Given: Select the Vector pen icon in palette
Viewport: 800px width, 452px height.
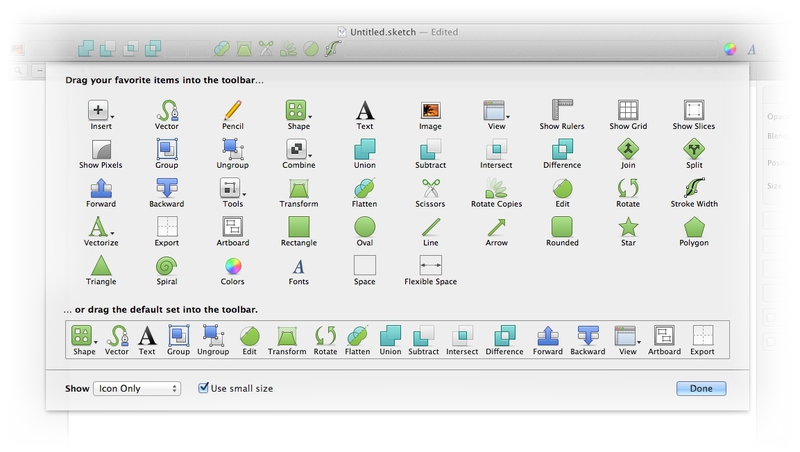Looking at the screenshot, I should tap(167, 110).
